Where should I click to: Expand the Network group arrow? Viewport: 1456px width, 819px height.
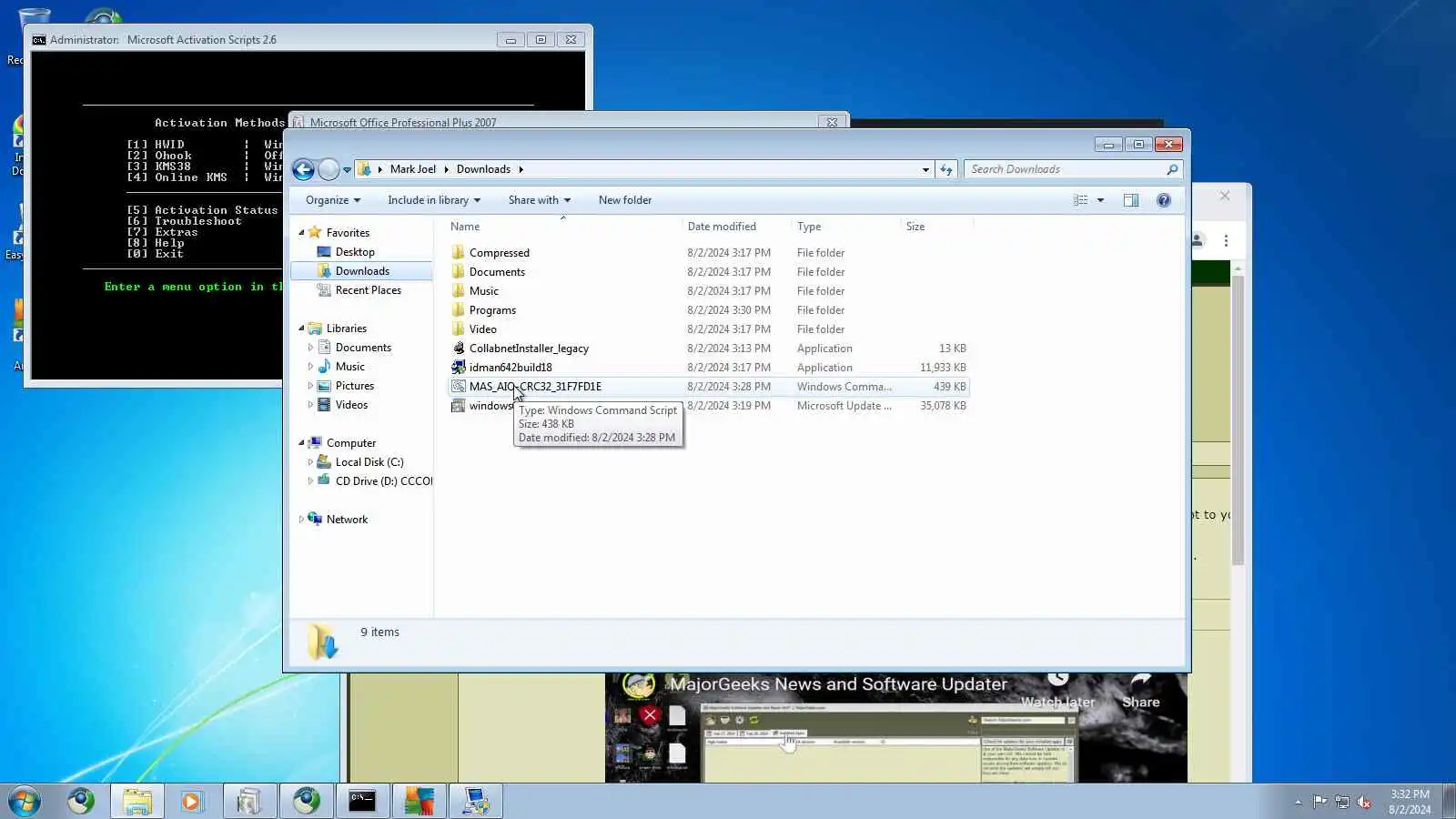pos(301,520)
